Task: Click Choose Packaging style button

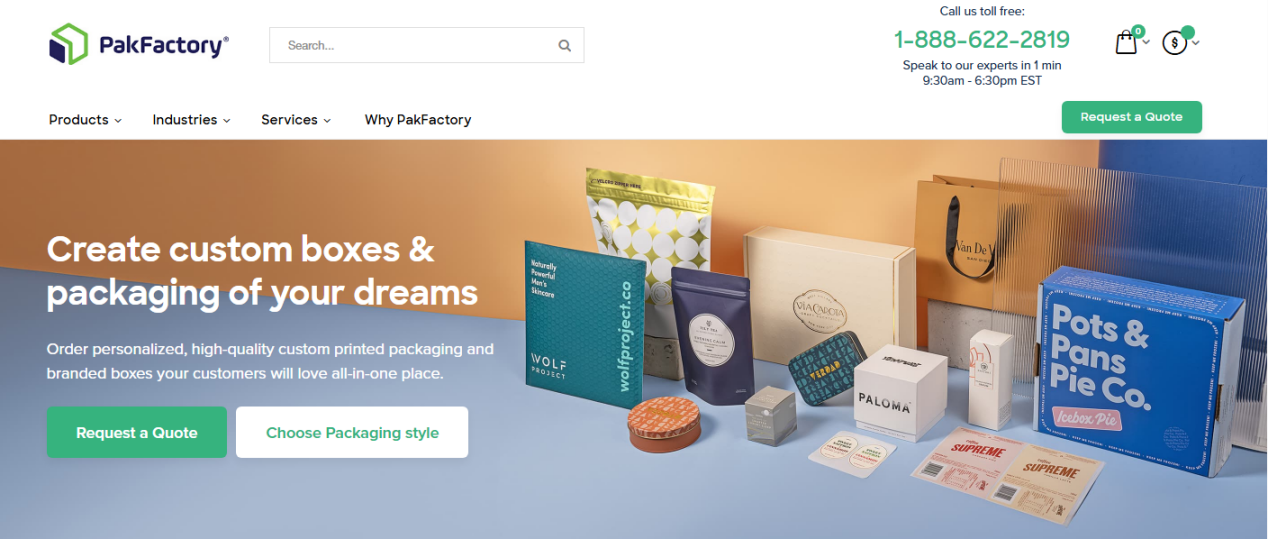Action: 352,432
